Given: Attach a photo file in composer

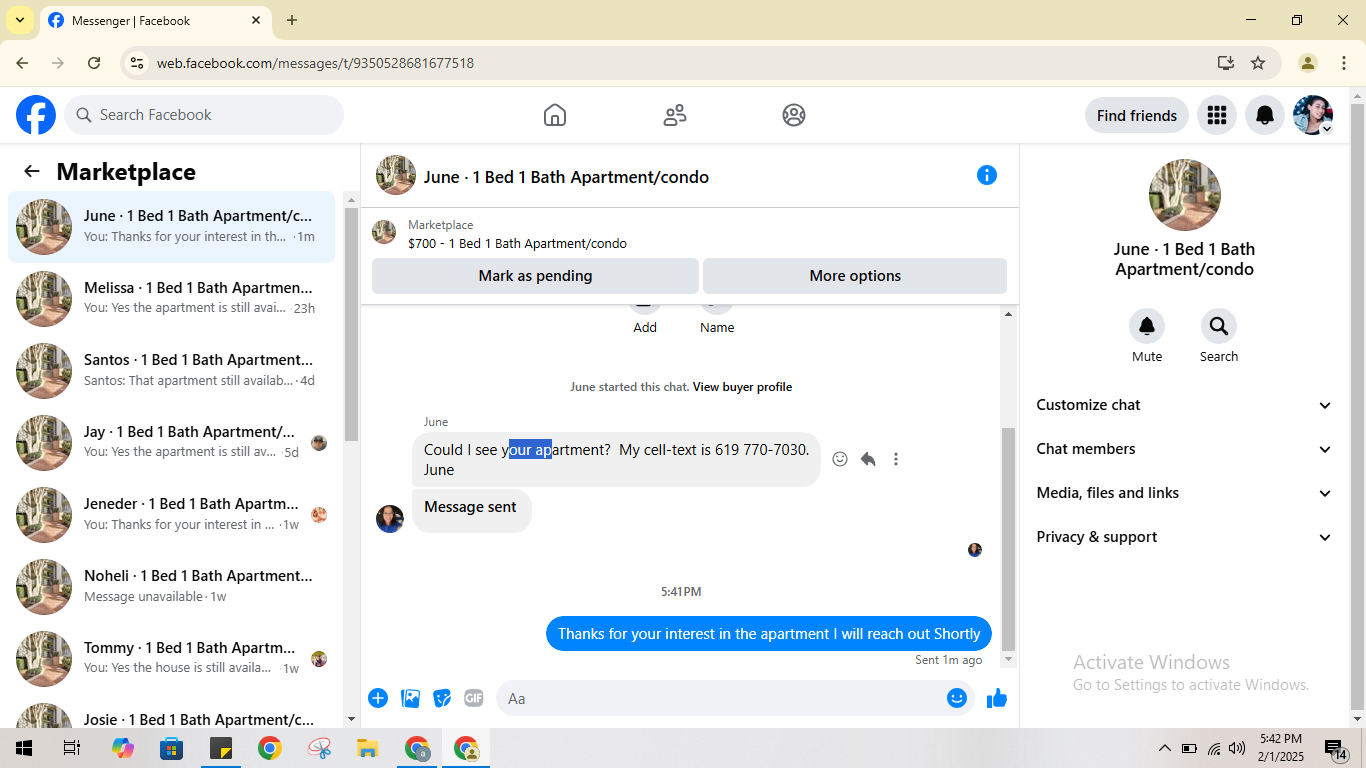Looking at the screenshot, I should point(410,698).
